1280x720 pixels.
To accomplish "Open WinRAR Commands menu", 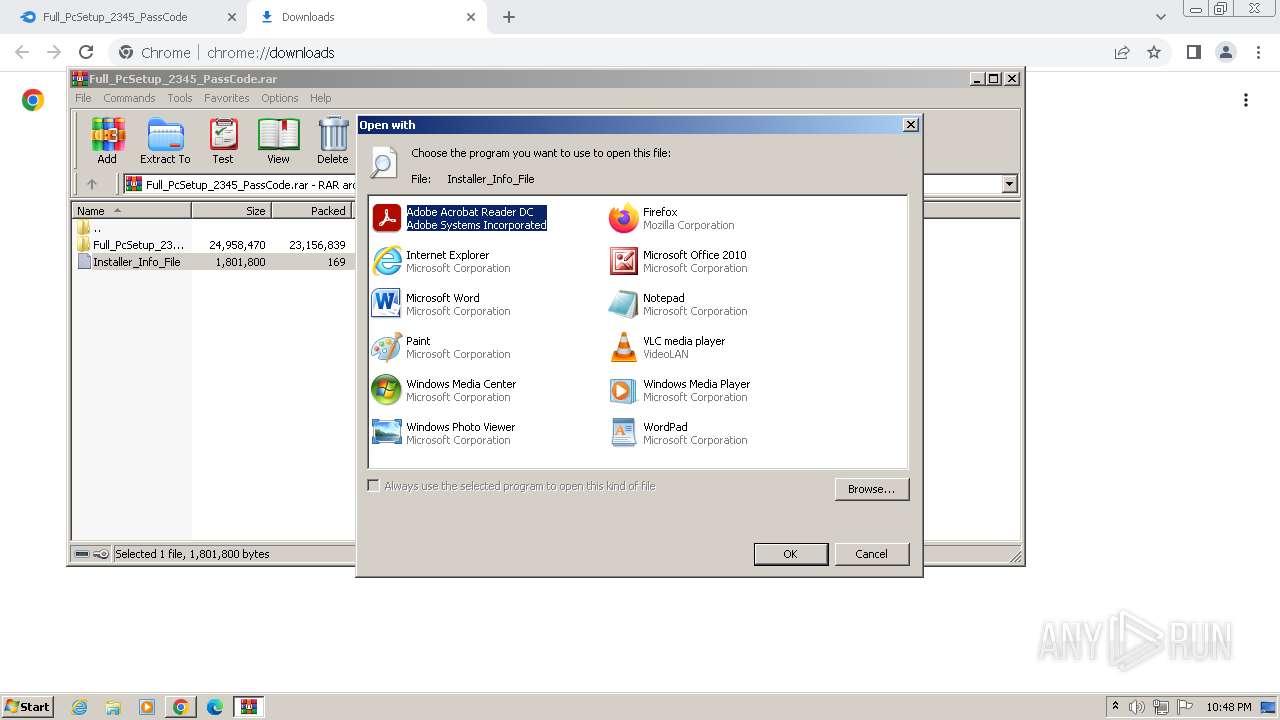I will (x=129, y=98).
